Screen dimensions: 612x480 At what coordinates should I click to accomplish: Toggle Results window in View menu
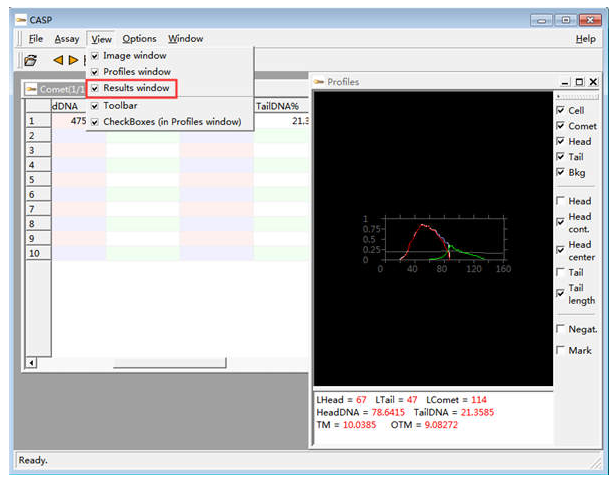(136, 88)
